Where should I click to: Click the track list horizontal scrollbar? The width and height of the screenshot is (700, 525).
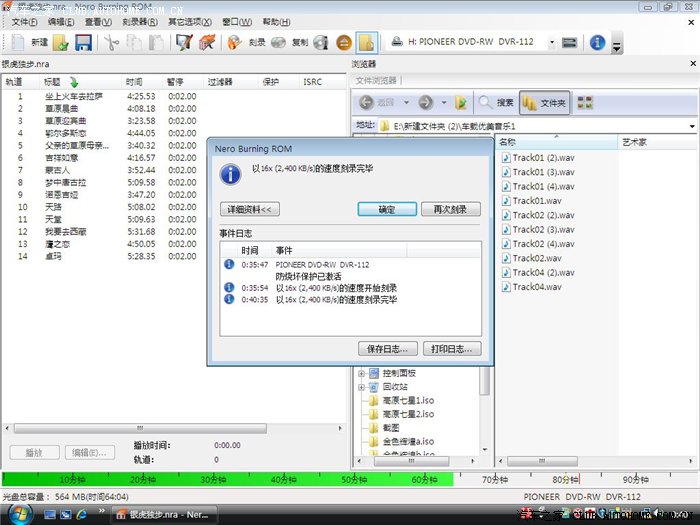click(x=140, y=429)
